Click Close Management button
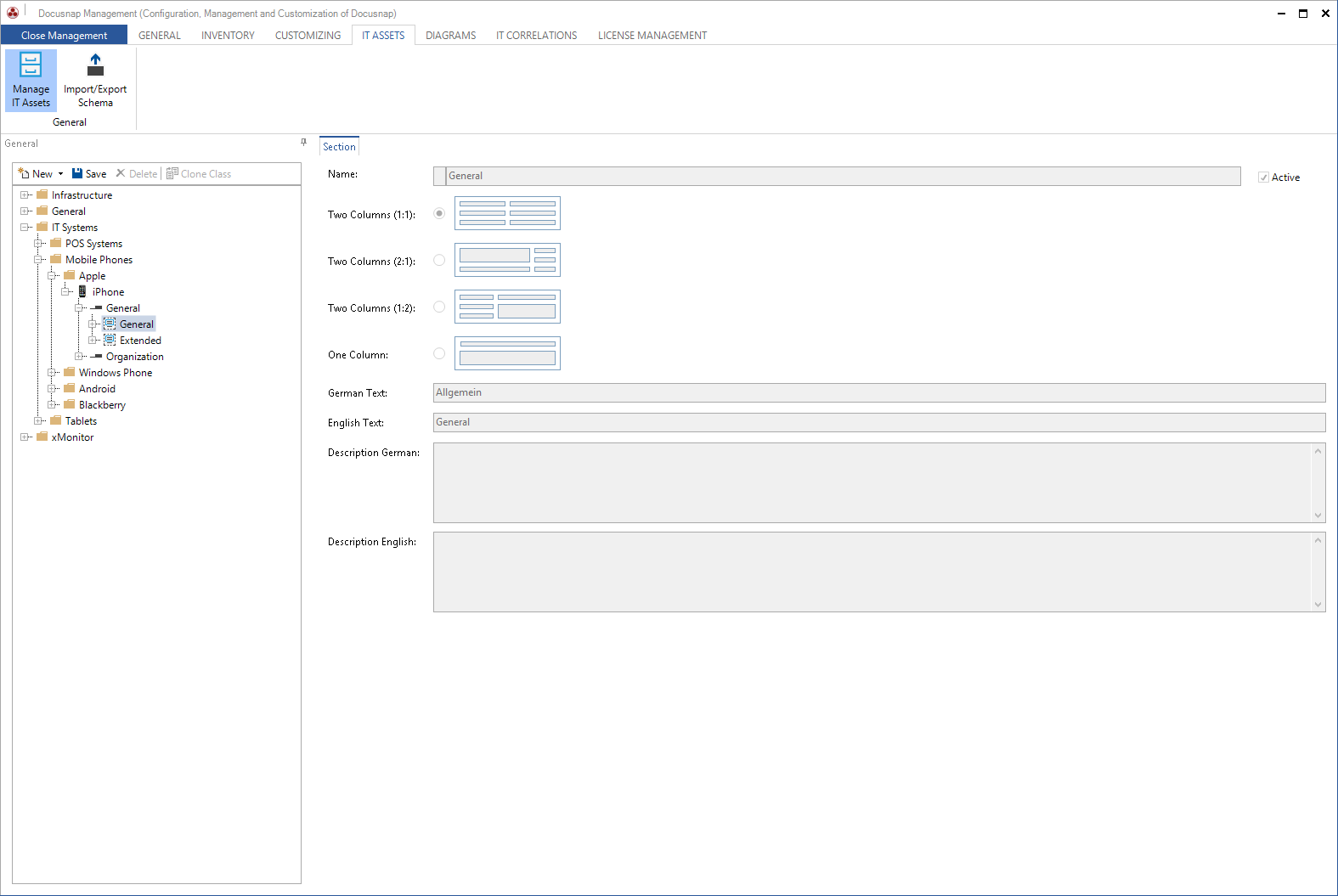The image size is (1338, 896). [x=64, y=35]
